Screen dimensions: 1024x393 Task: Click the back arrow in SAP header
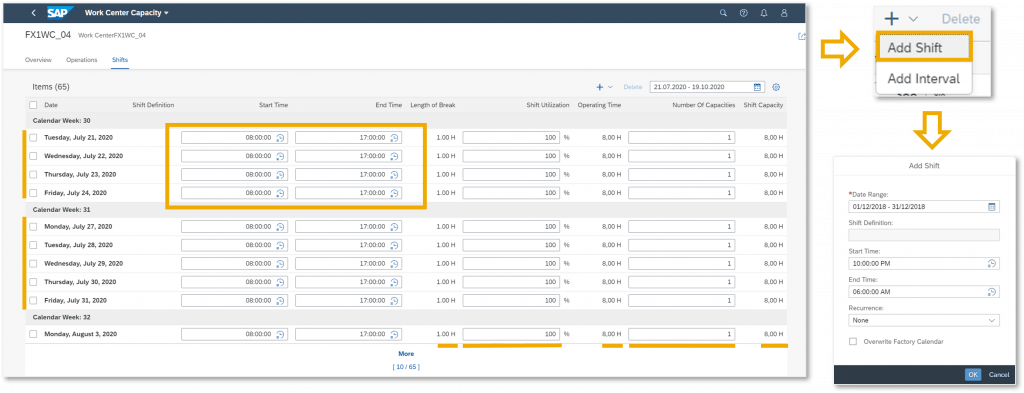click(33, 13)
